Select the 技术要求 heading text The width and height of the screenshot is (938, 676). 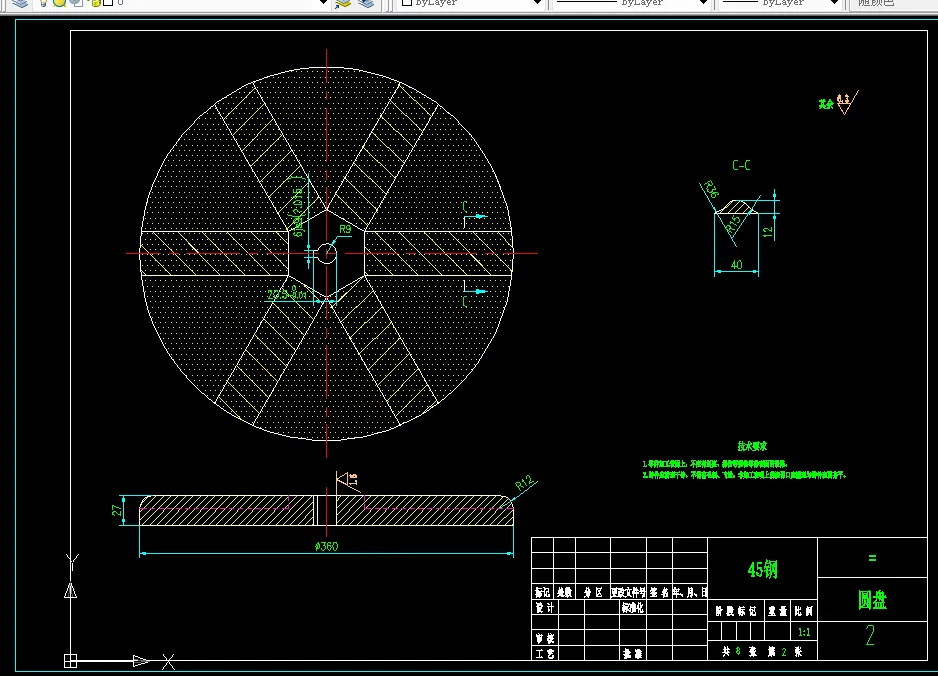click(x=752, y=446)
